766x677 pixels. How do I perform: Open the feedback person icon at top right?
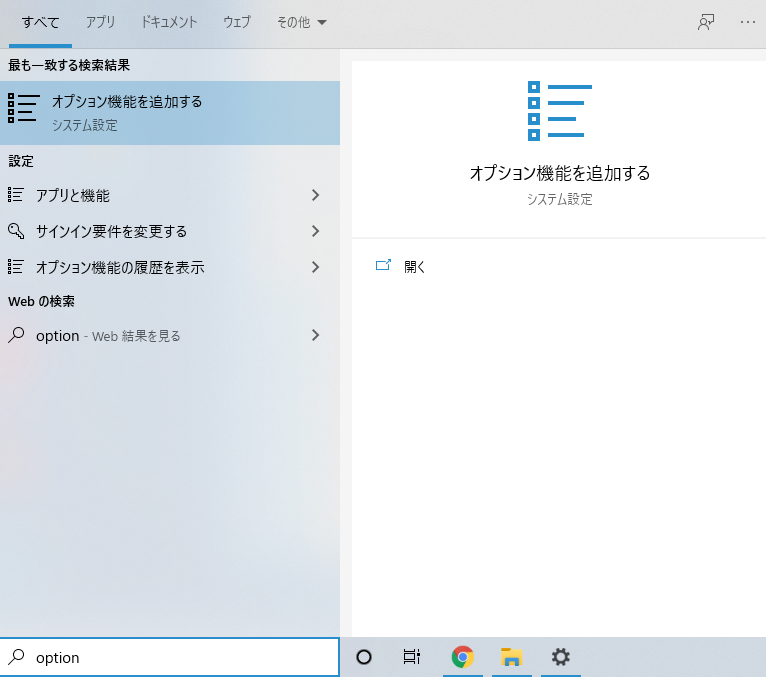[706, 22]
